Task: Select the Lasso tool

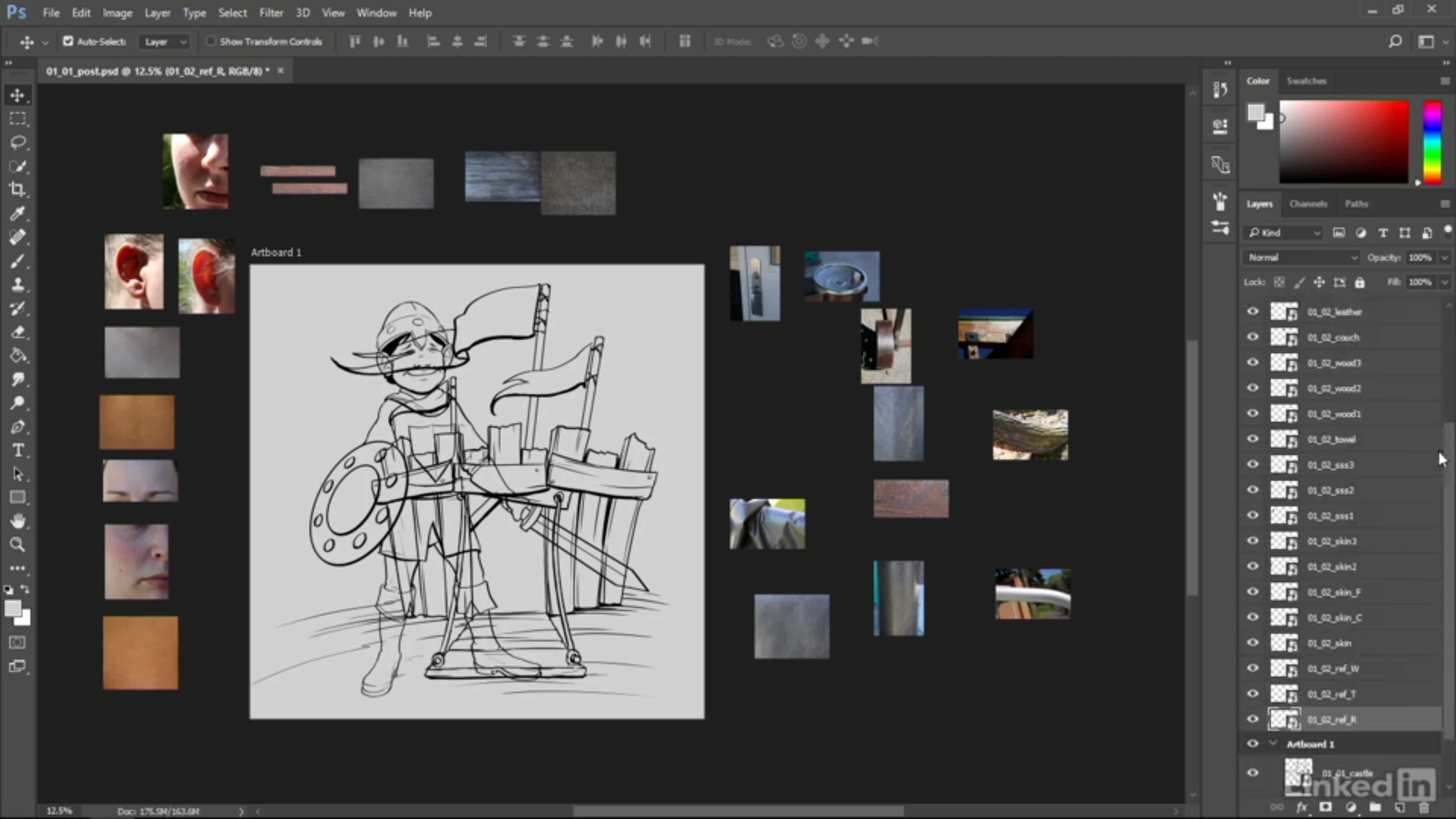Action: click(x=18, y=142)
